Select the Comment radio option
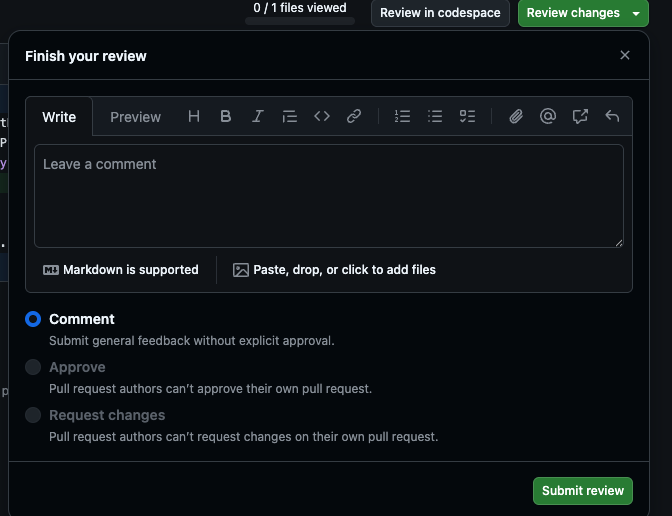 pos(33,319)
